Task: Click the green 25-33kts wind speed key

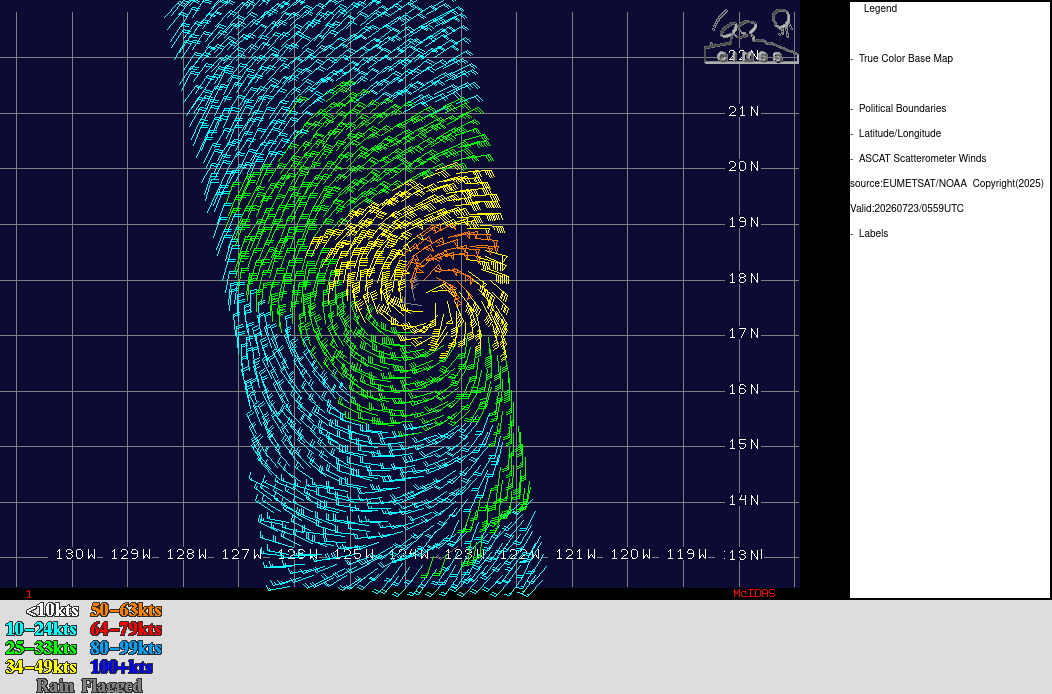Action: coord(41,648)
